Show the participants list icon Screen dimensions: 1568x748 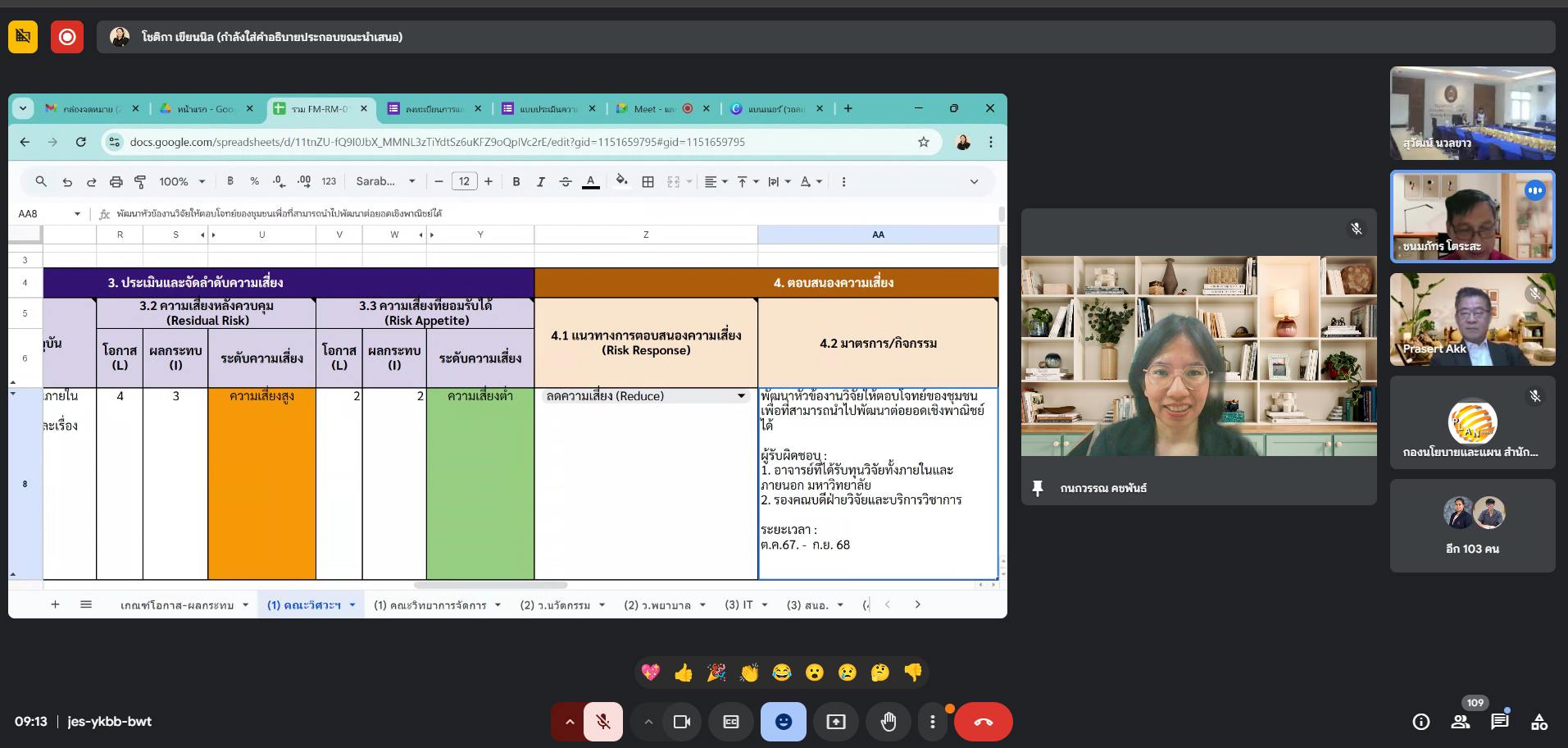[1460, 722]
